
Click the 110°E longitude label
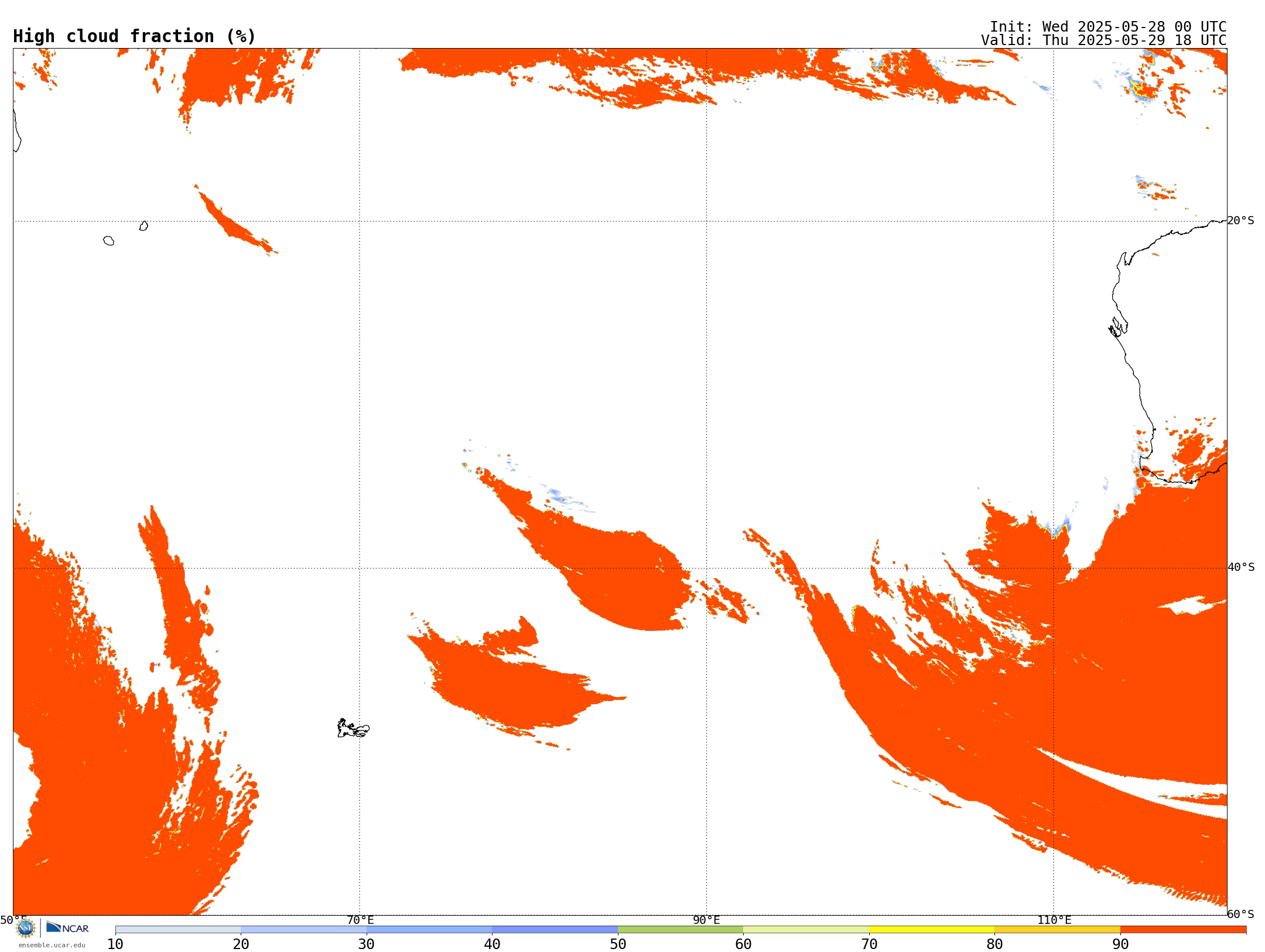coord(1054,920)
